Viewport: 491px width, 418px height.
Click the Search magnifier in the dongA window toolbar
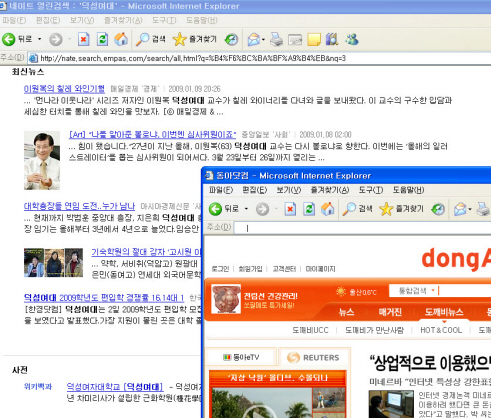click(349, 209)
